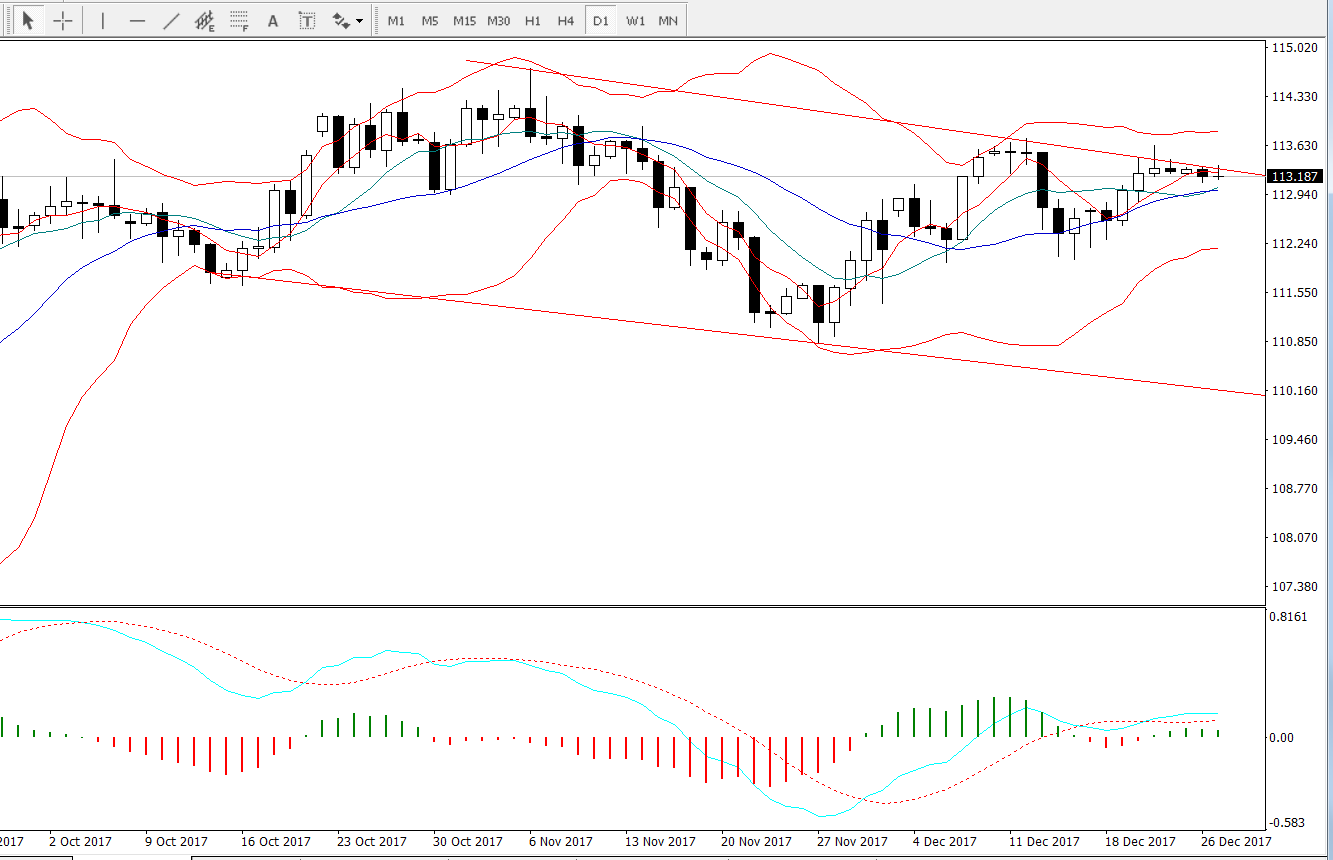Click the current price label 113.187

pos(1295,177)
